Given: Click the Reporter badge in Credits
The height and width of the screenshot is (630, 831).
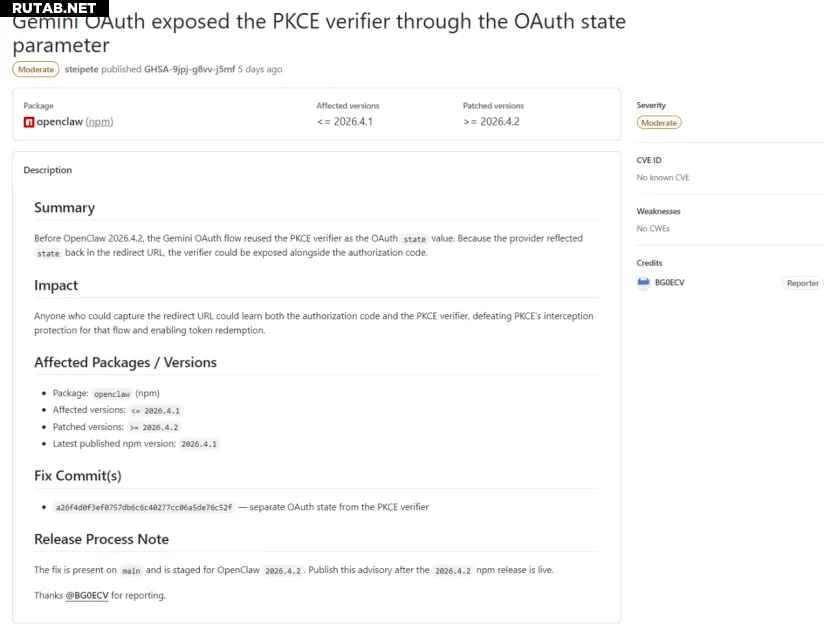Looking at the screenshot, I should pos(802,283).
